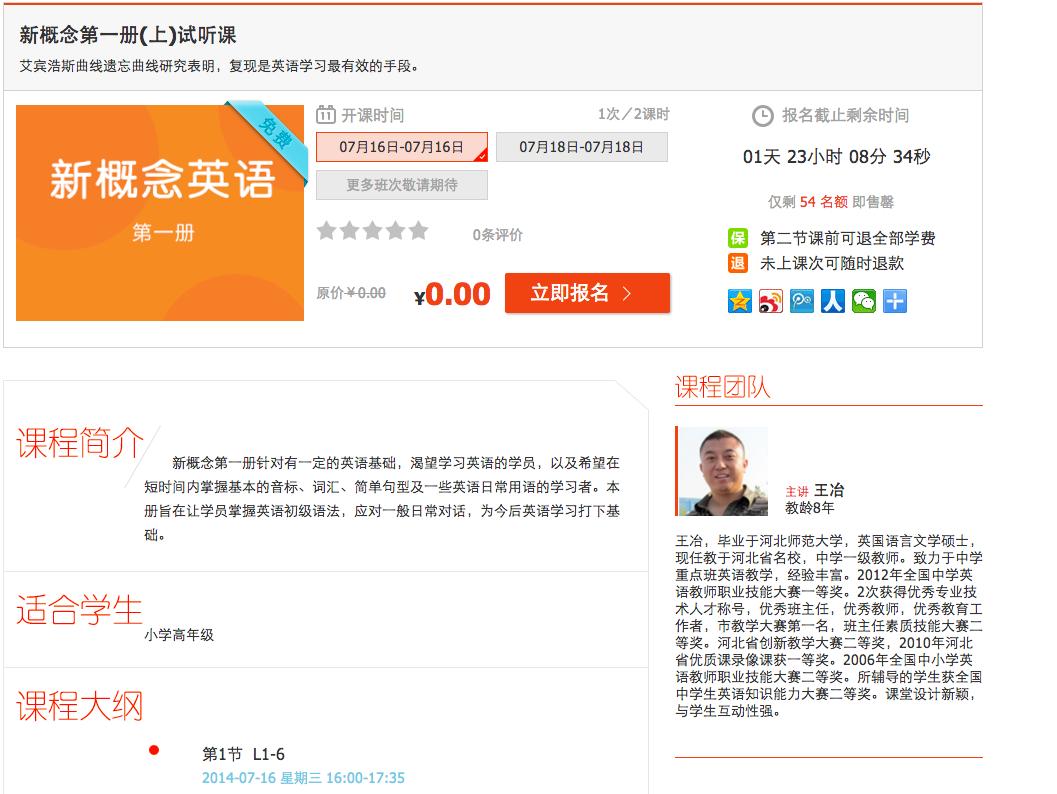Click the 更多班次敬请期待 disabled option
1057x794 pixels.
[402, 185]
